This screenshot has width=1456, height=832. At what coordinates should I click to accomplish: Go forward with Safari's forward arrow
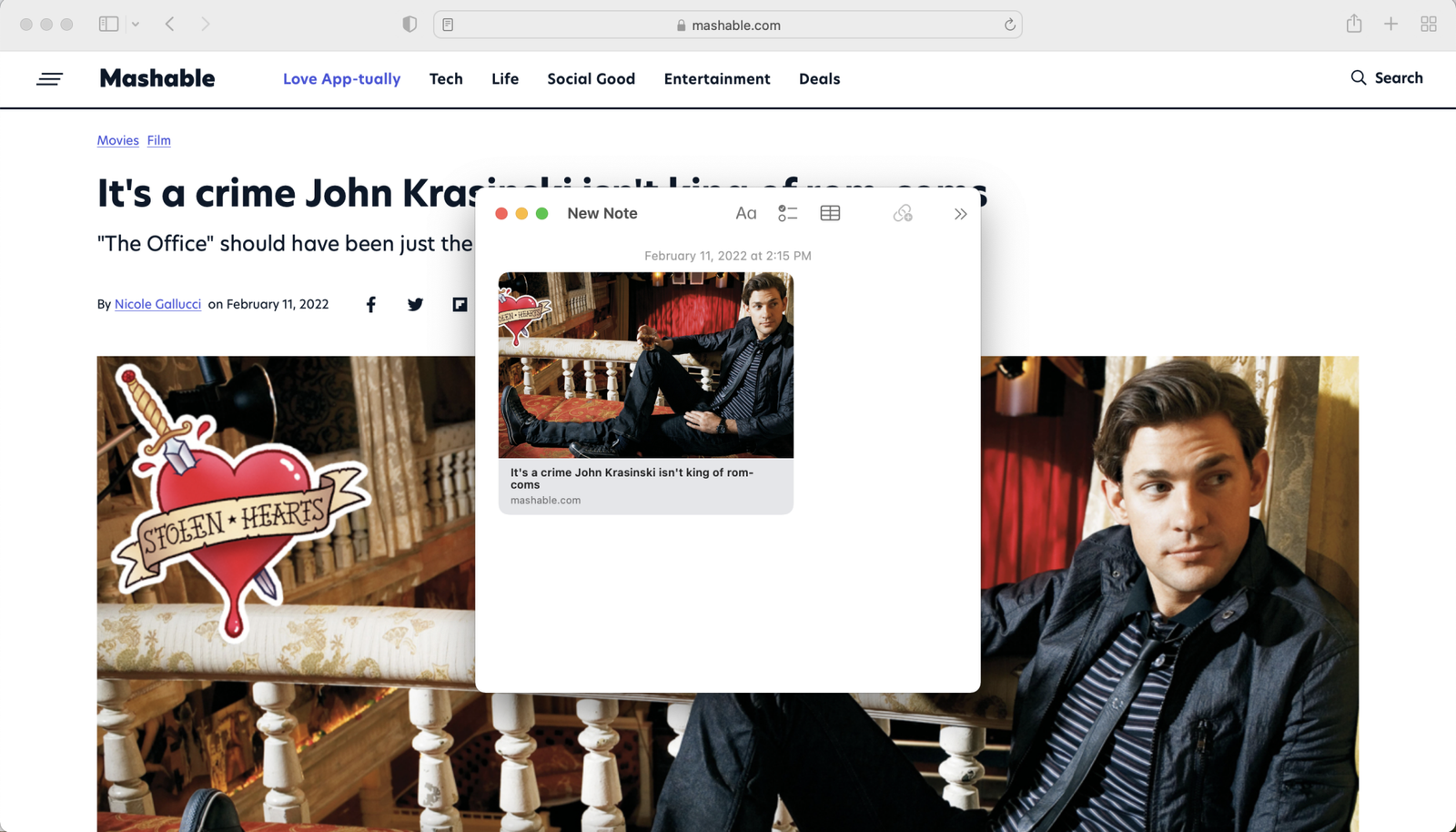pos(206,25)
